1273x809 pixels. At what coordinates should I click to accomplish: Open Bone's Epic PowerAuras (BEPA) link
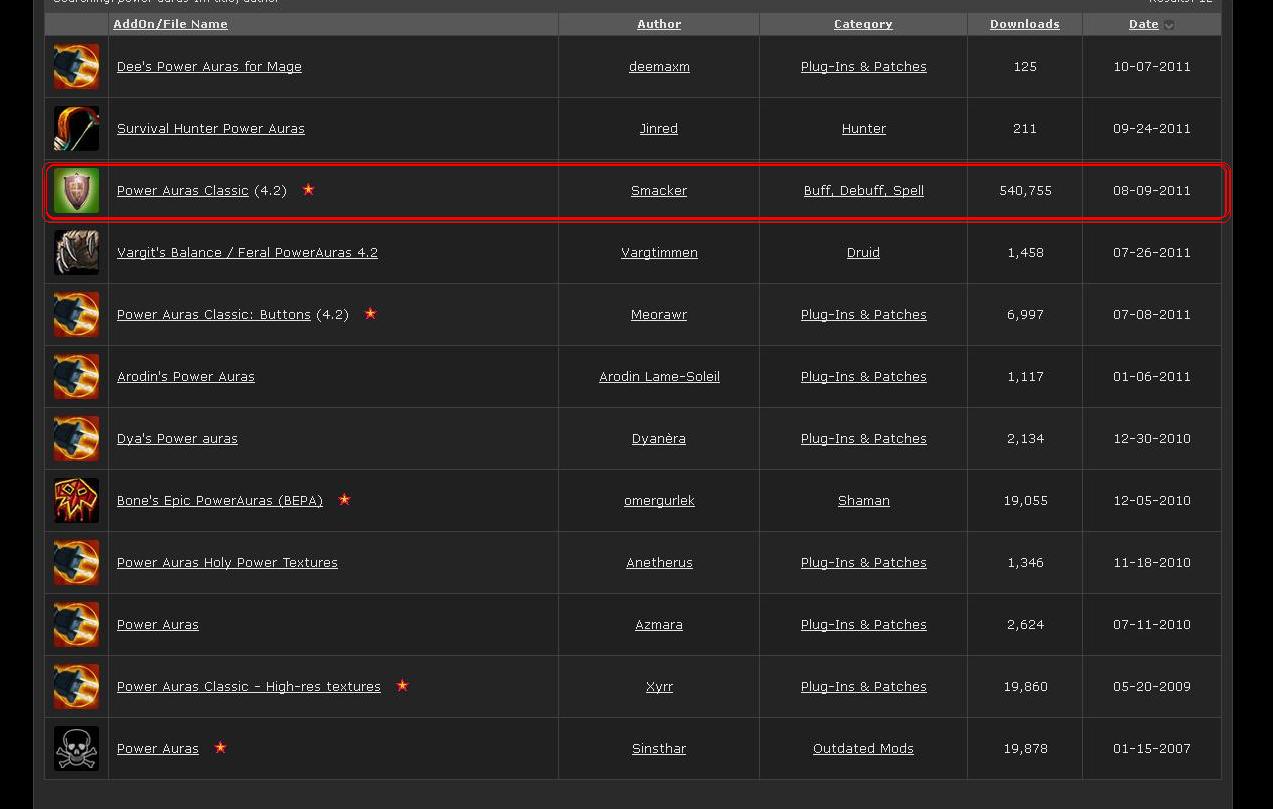click(220, 501)
